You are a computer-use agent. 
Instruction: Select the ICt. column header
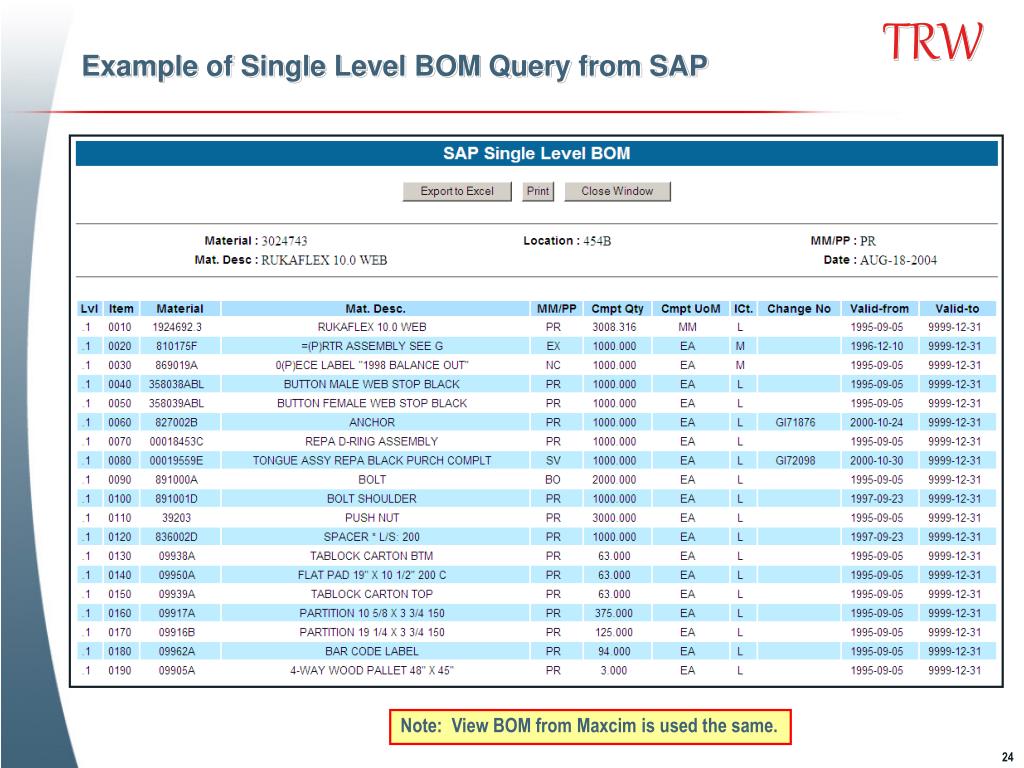coord(743,308)
